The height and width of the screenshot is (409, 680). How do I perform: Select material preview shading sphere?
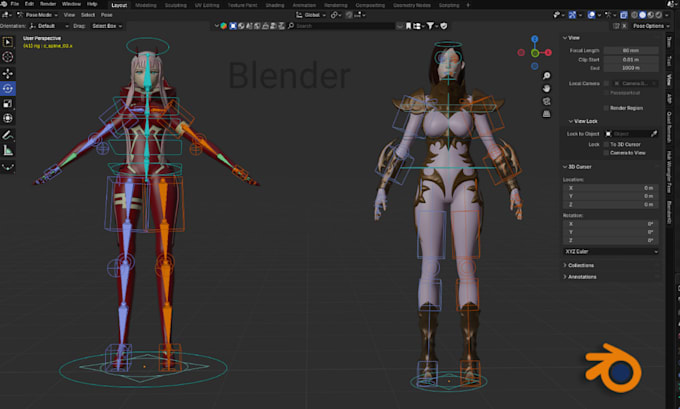[651, 15]
